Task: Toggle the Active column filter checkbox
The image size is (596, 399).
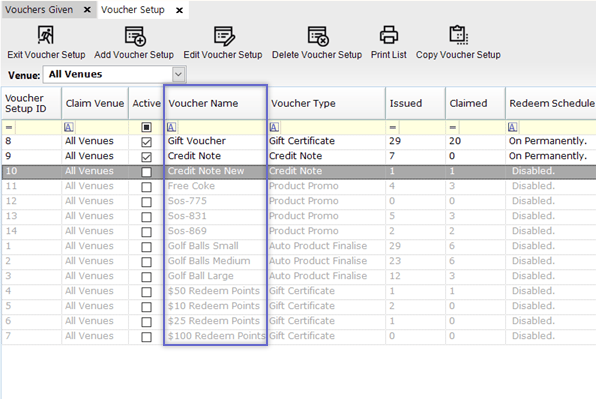Action: pos(146,127)
